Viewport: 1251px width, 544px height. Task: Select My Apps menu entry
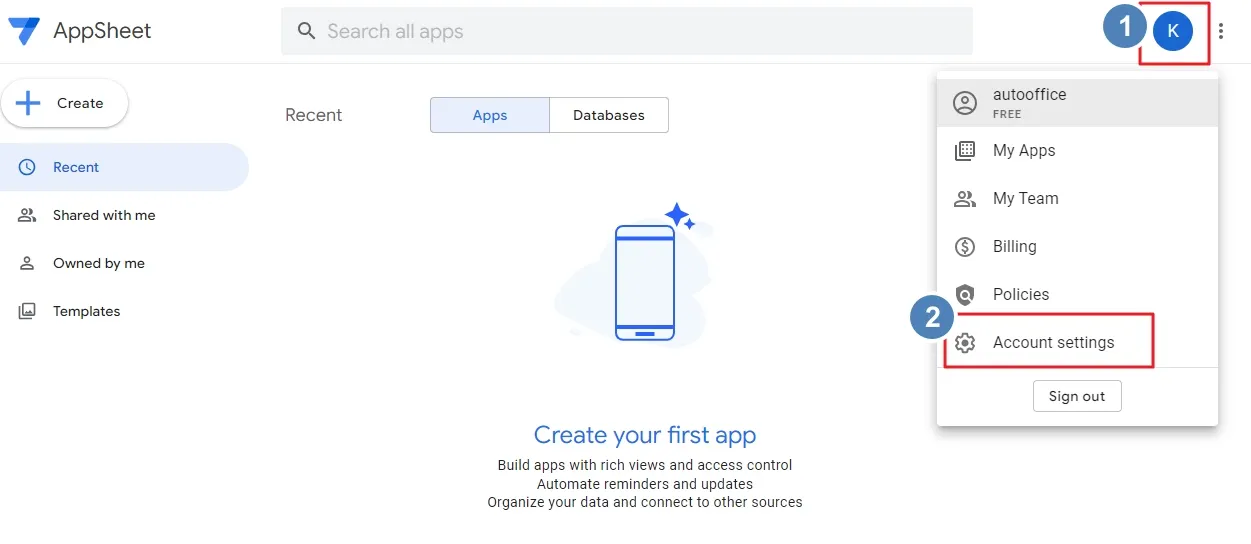tap(1077, 151)
